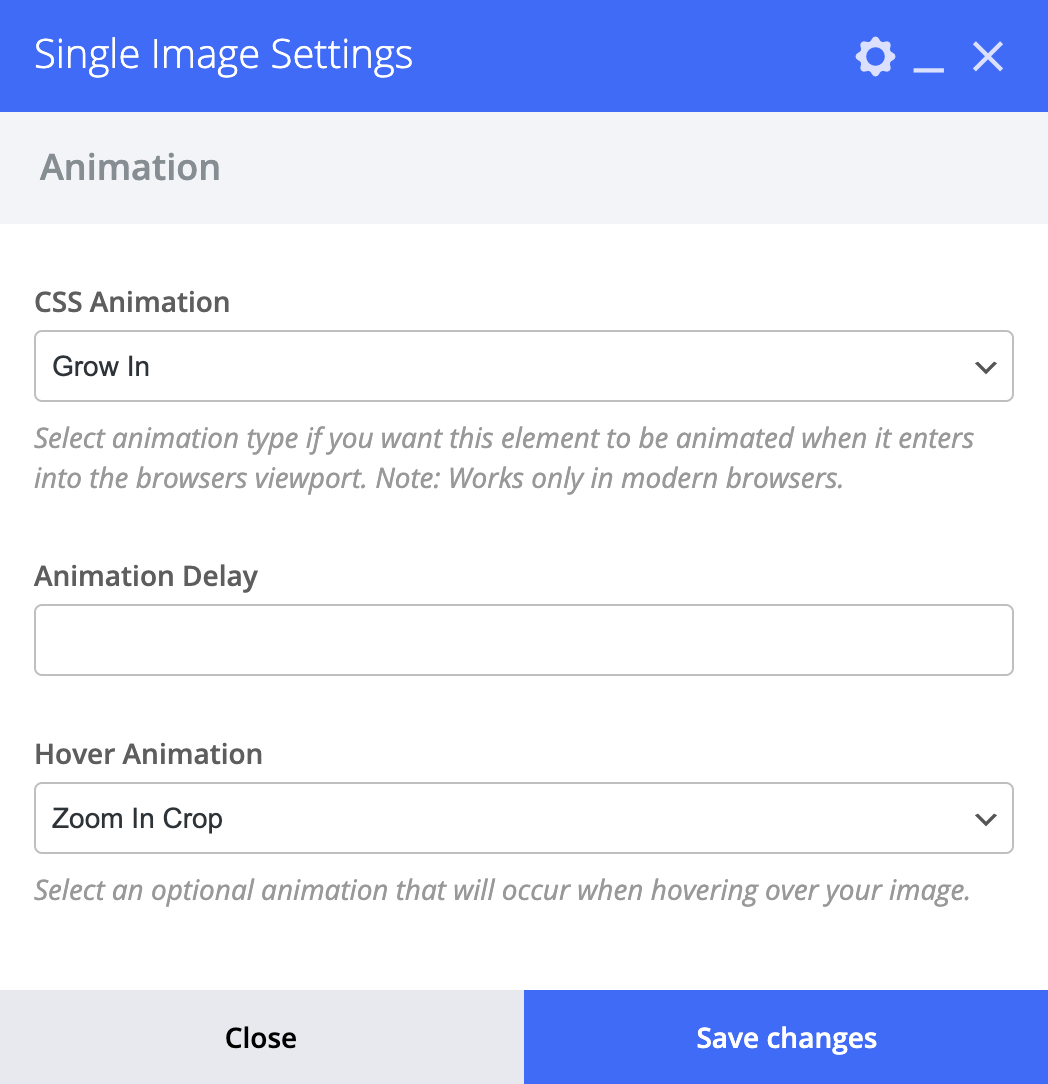Click the Save changes button
Viewport: 1048px width, 1084px height.
(786, 1037)
